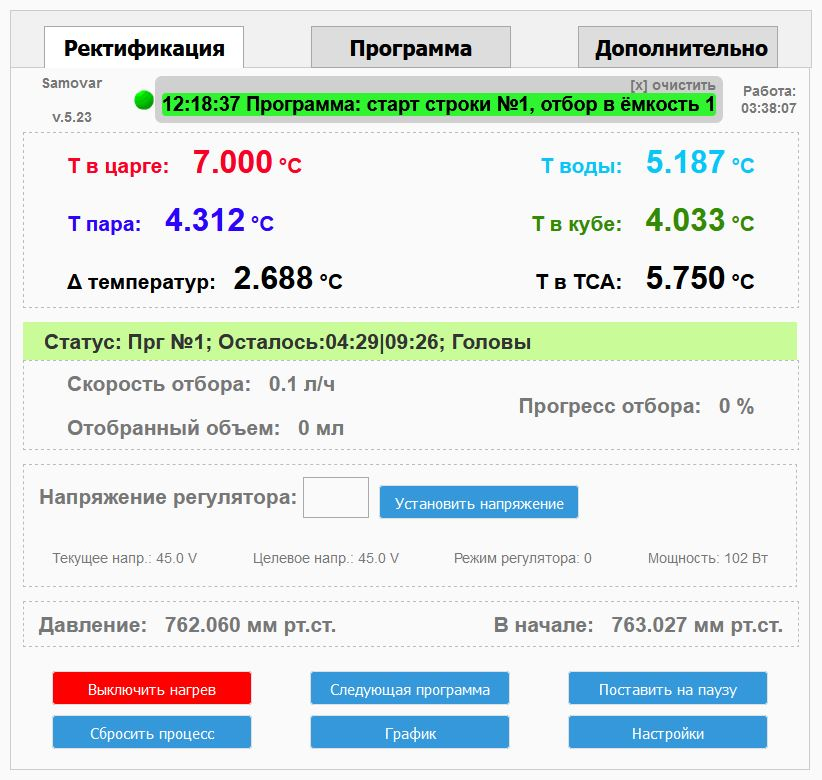Click the Т воды temperature value
The image size is (822, 780).
(700, 162)
